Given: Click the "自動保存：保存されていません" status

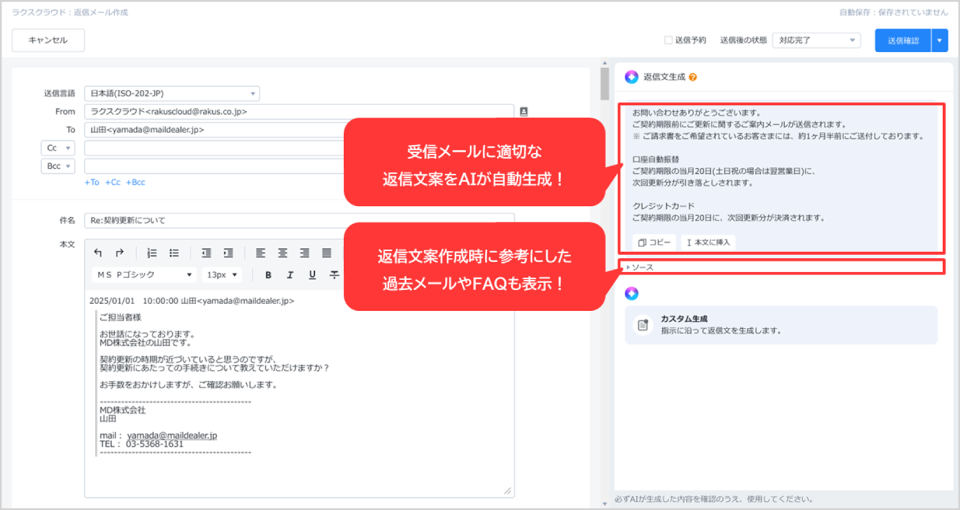Looking at the screenshot, I should tap(893, 12).
